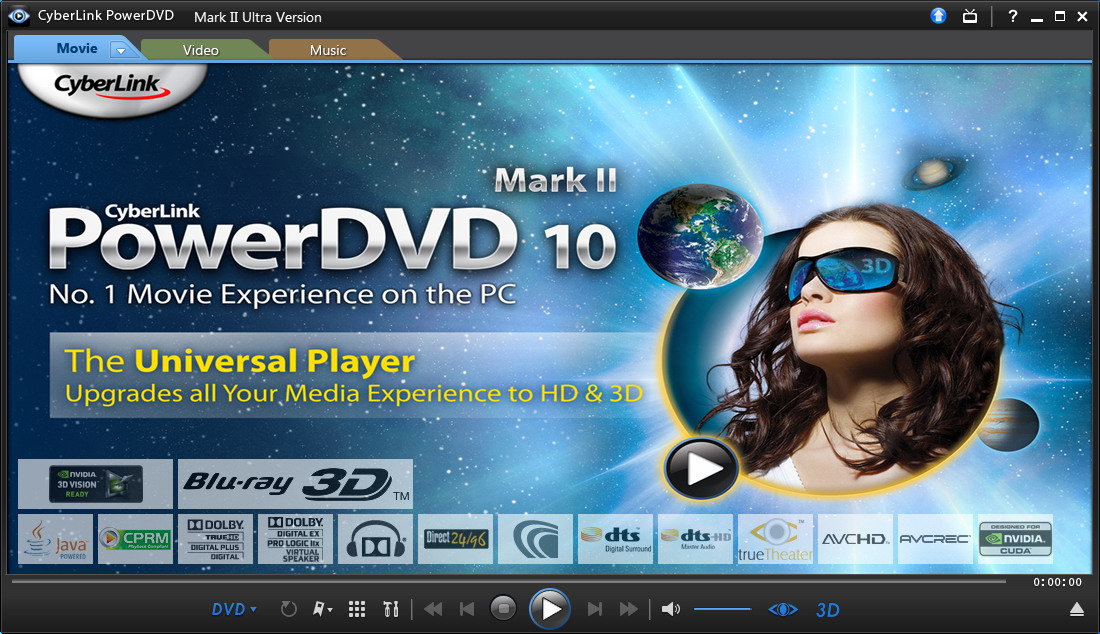Screen dimensions: 1100x634
Task: Click the NVIDIA CUDA badge
Action: point(1015,539)
